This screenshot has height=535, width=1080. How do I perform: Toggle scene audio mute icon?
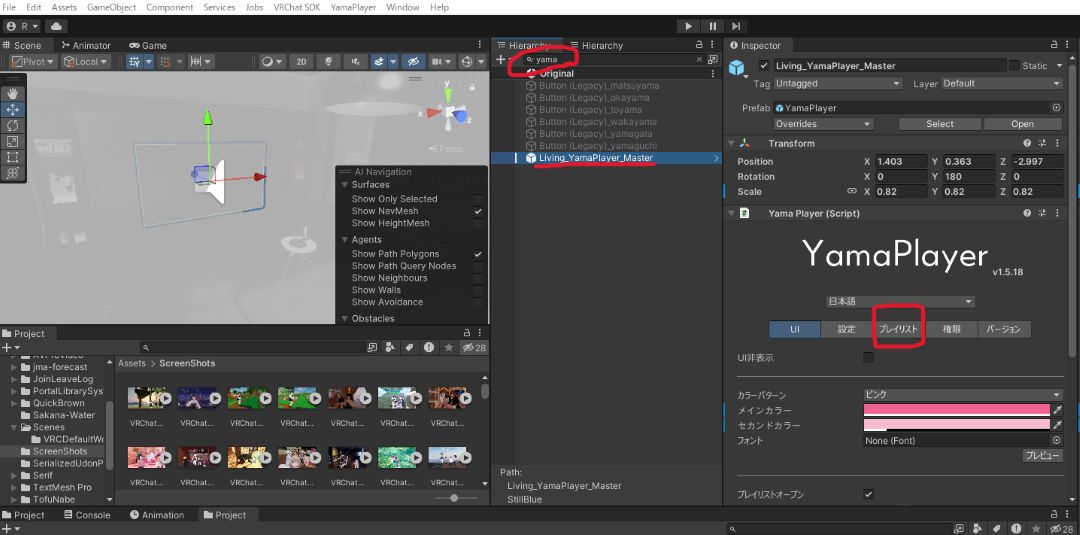(x=355, y=62)
